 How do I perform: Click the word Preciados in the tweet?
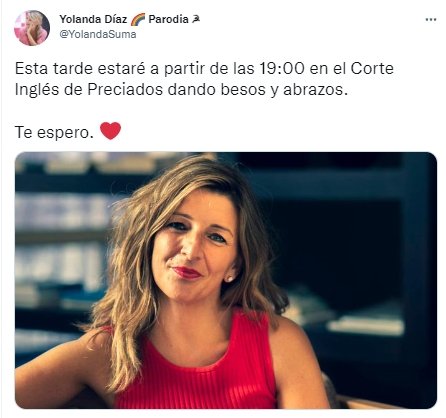125,90
